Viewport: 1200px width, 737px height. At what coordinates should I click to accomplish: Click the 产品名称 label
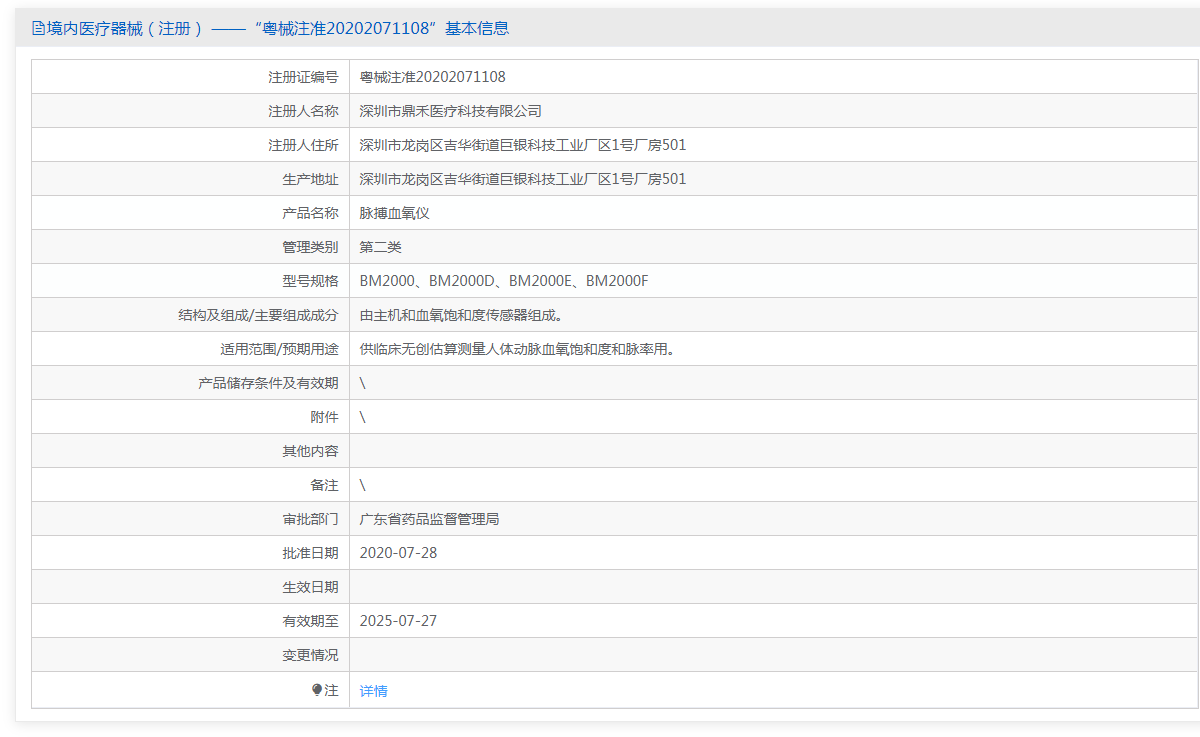pos(310,213)
